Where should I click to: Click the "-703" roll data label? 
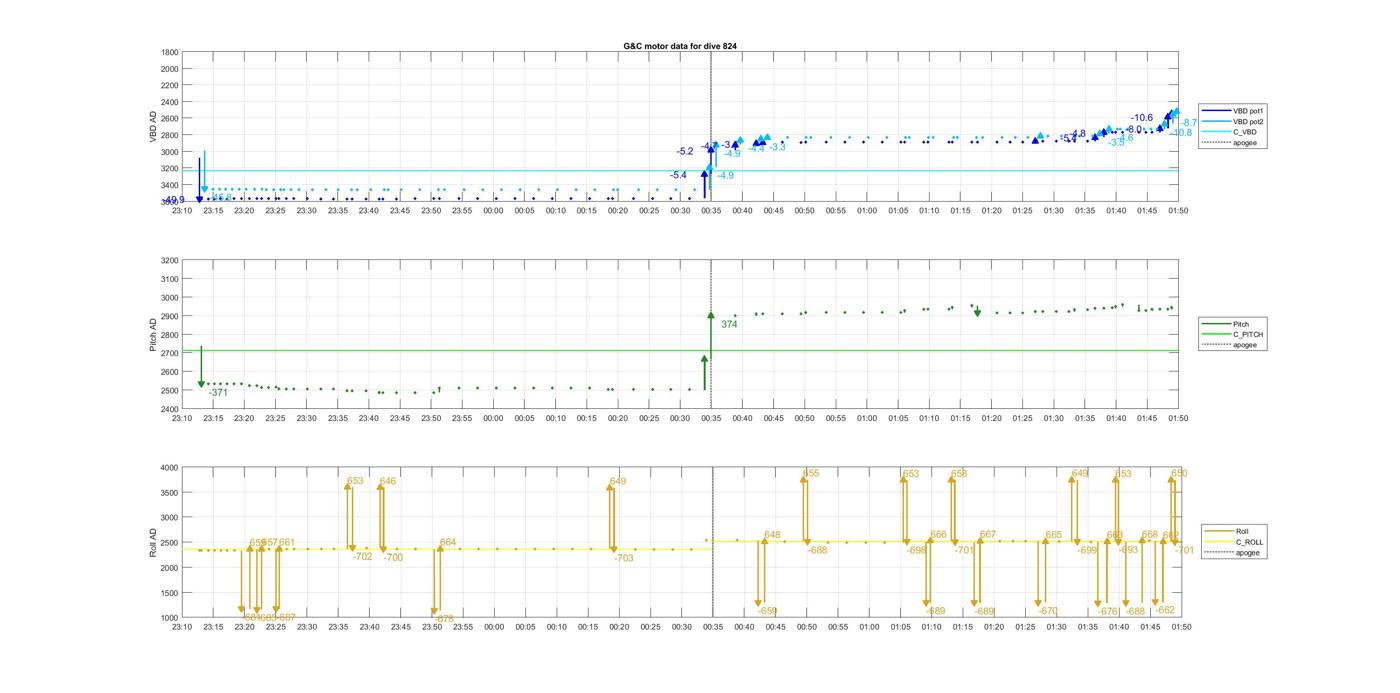pyautogui.click(x=623, y=558)
